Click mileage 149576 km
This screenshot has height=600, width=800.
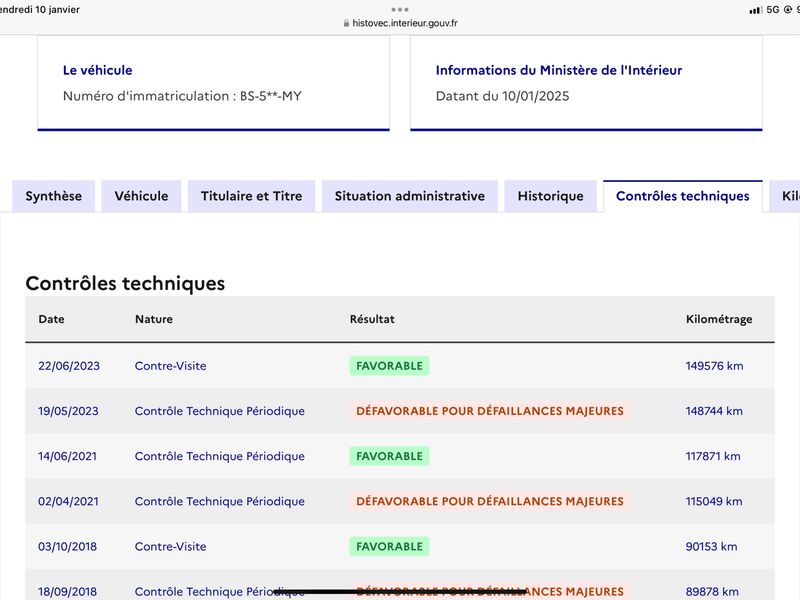(x=714, y=366)
